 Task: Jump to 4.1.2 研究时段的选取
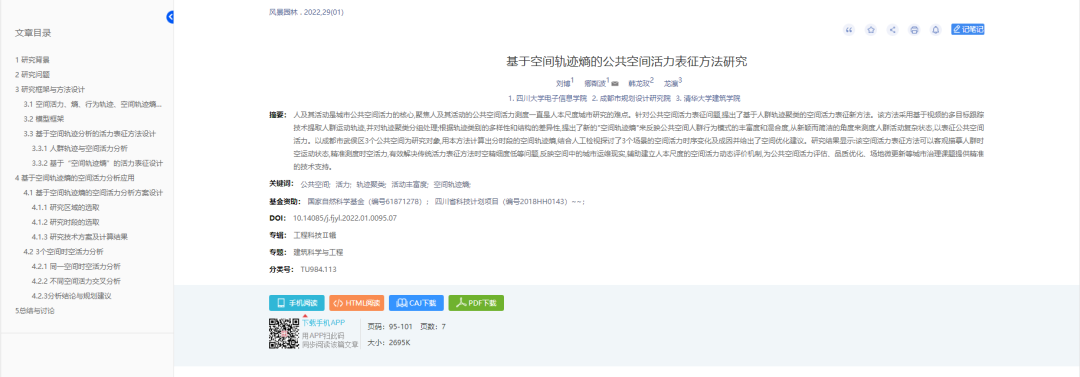tap(65, 222)
